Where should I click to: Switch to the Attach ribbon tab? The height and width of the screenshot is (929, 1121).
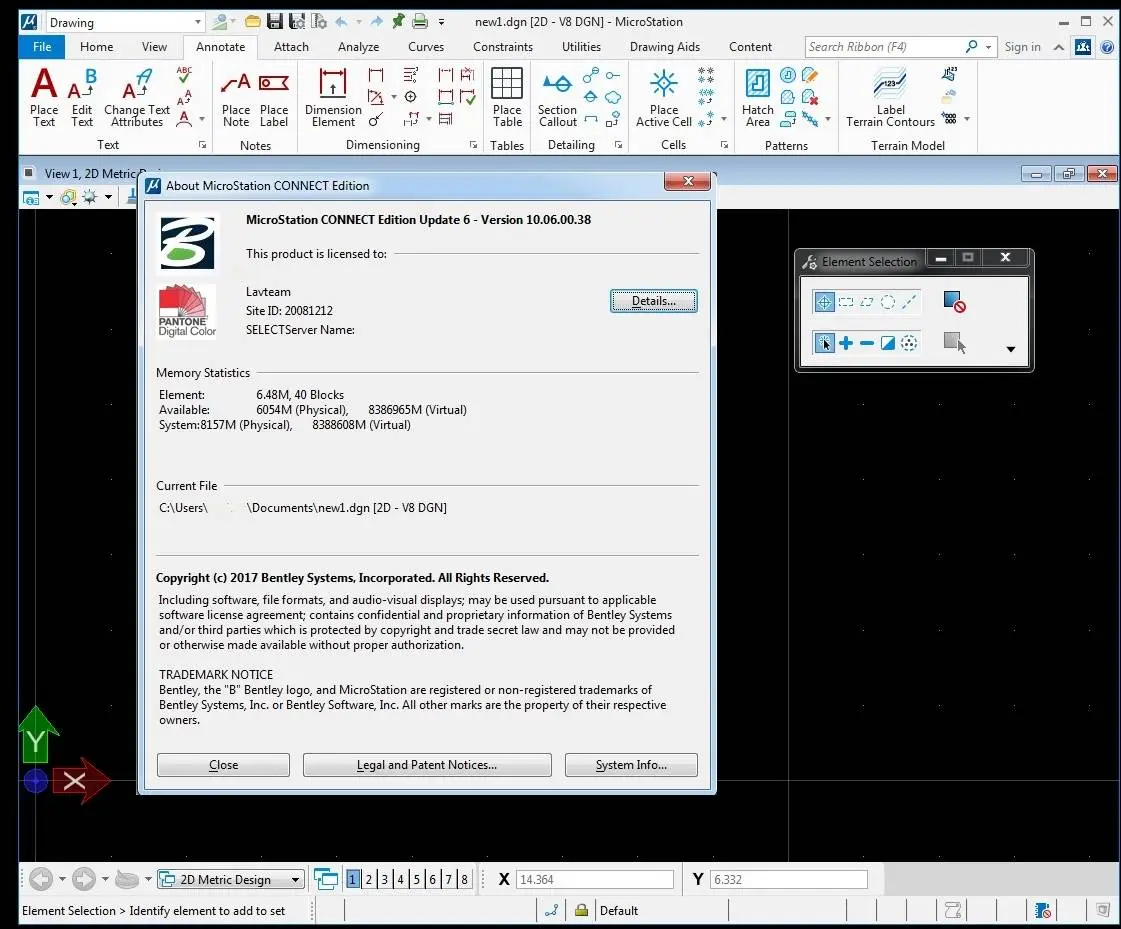pos(291,46)
